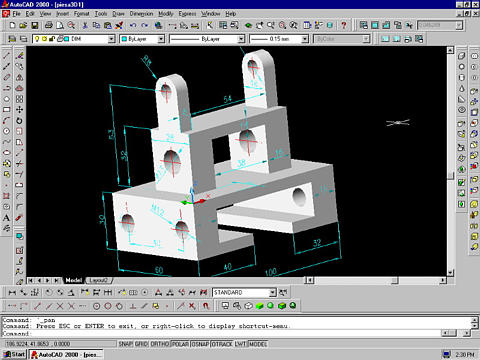
Task: Expand the STANDARD dimension style dropdown
Action: tap(273, 293)
